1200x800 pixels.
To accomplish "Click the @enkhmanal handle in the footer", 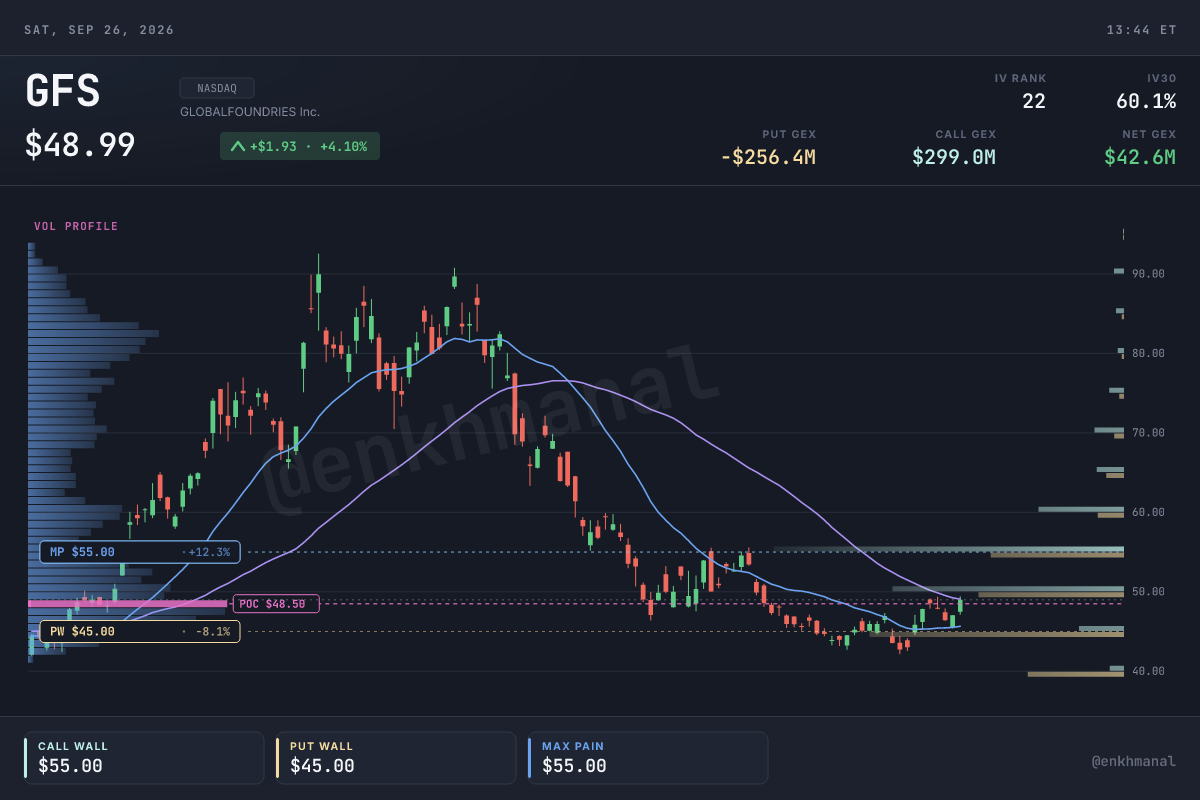I will tap(1133, 762).
